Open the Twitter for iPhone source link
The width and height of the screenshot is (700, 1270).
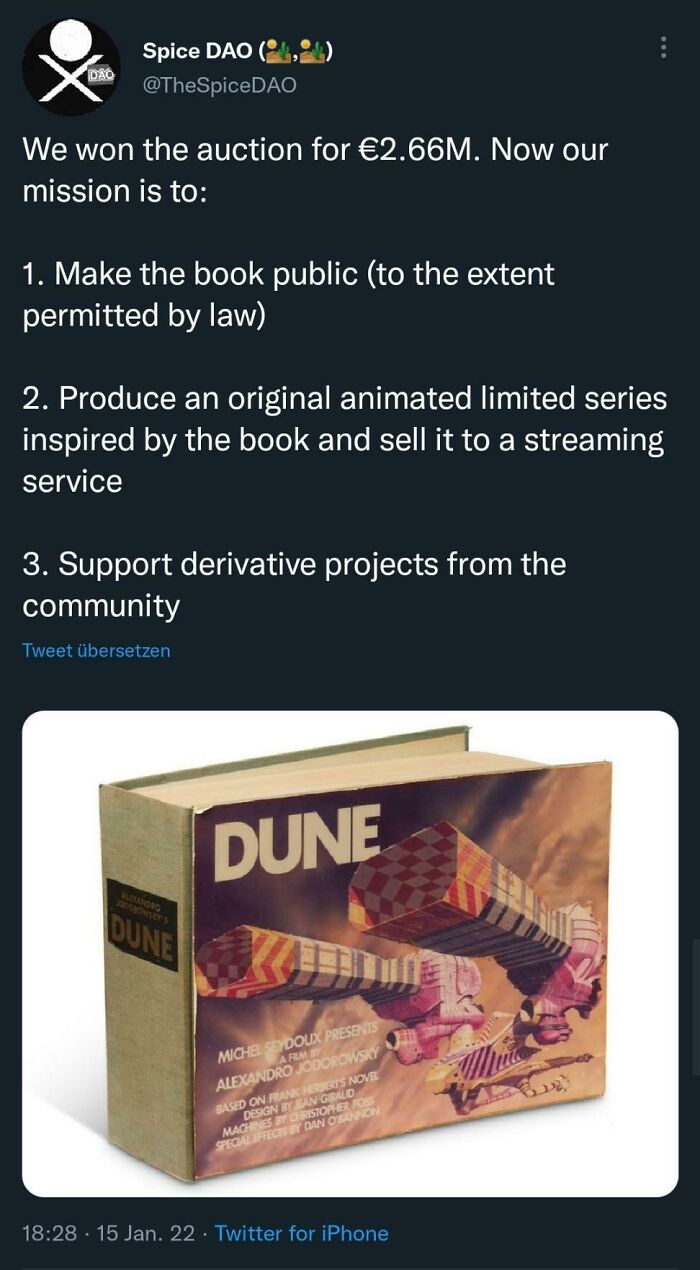301,1233
